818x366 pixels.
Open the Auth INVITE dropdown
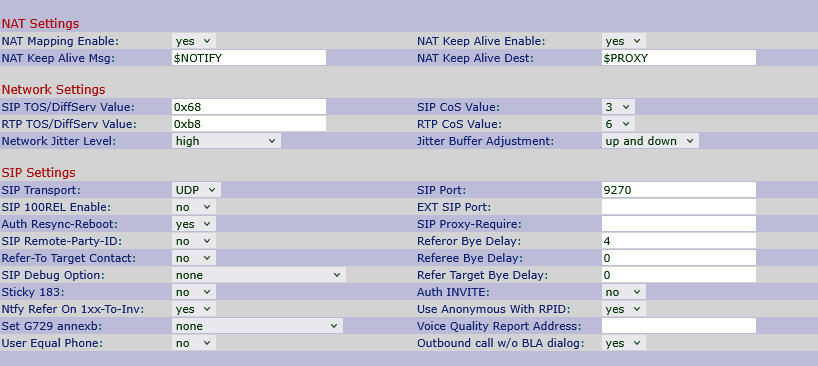pos(623,292)
